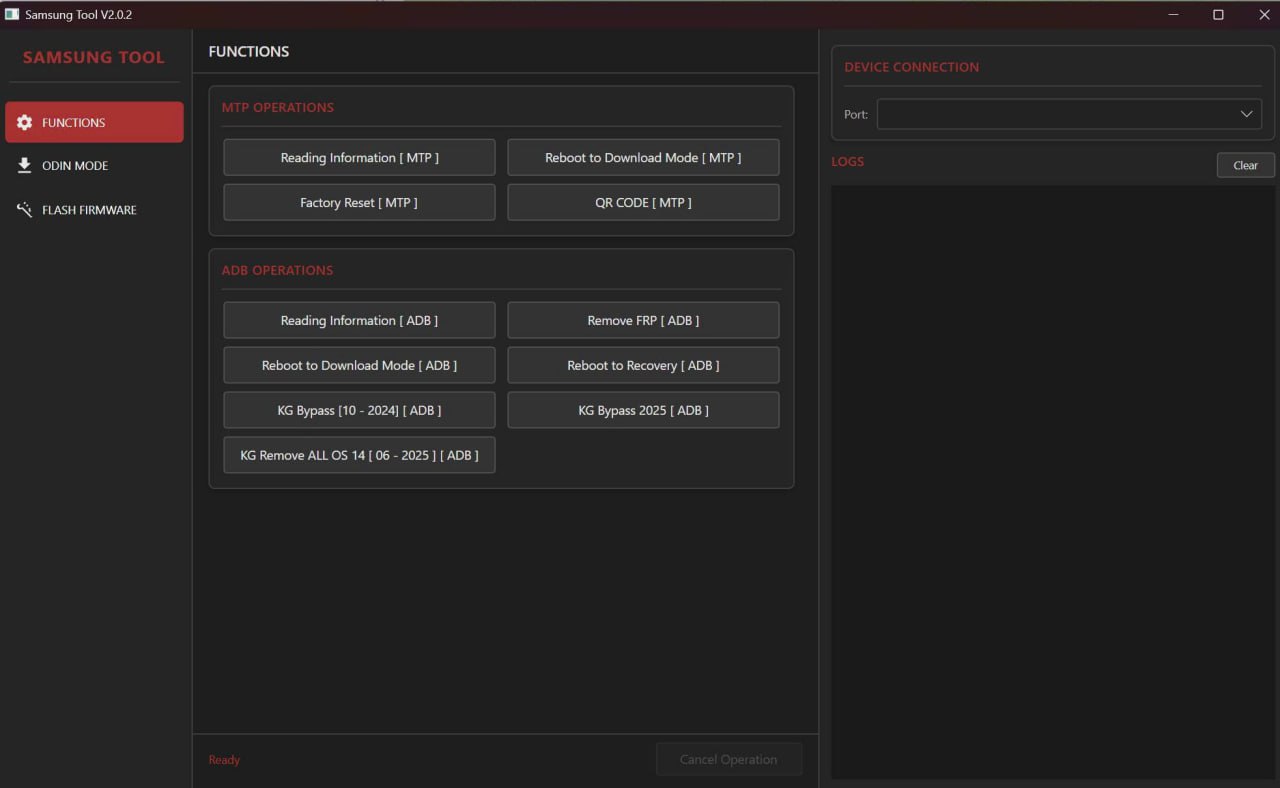Click the Port combo box field
Image resolution: width=1280 pixels, height=788 pixels.
pyautogui.click(x=1069, y=114)
